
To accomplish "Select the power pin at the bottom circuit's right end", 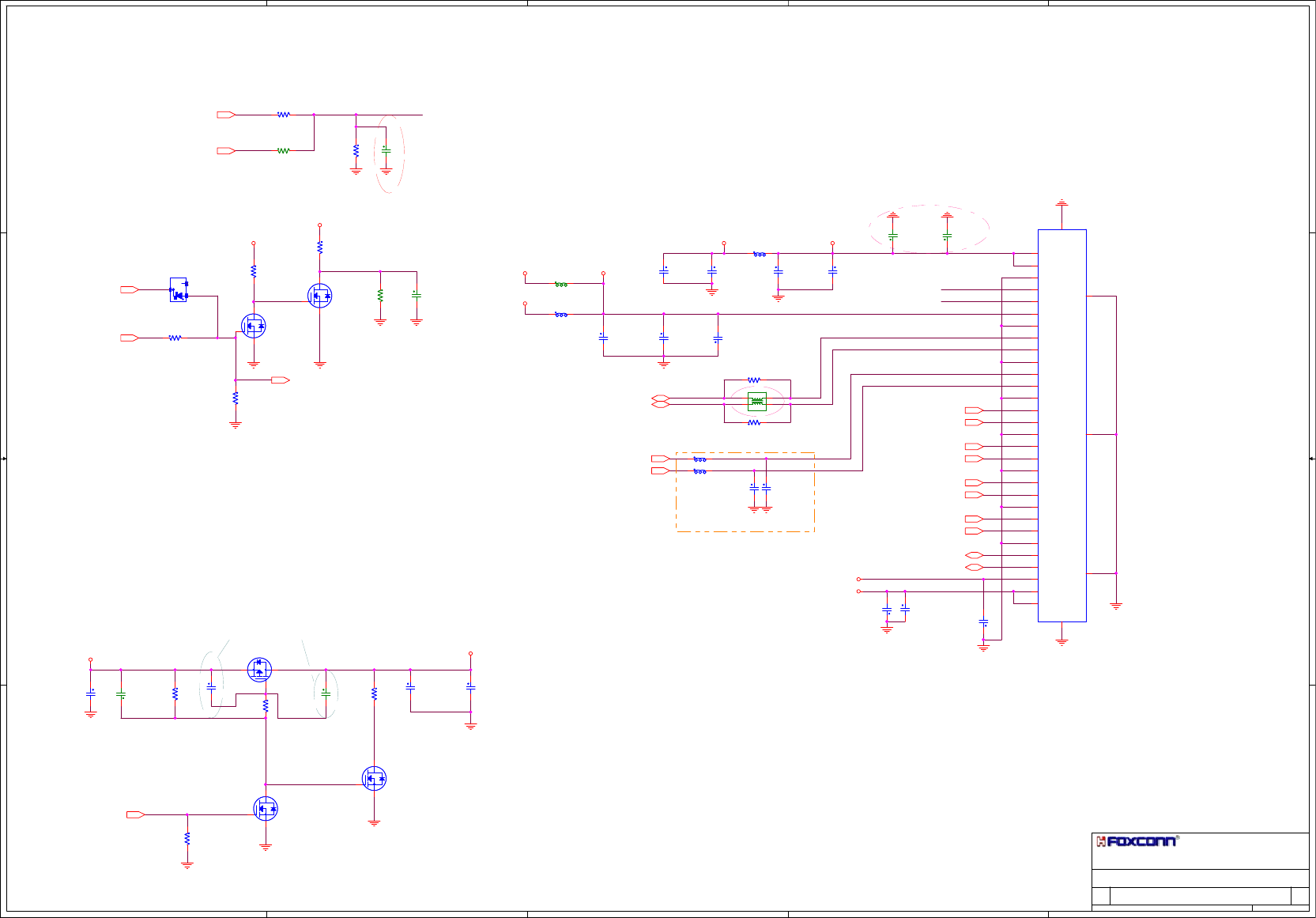I will click(470, 654).
